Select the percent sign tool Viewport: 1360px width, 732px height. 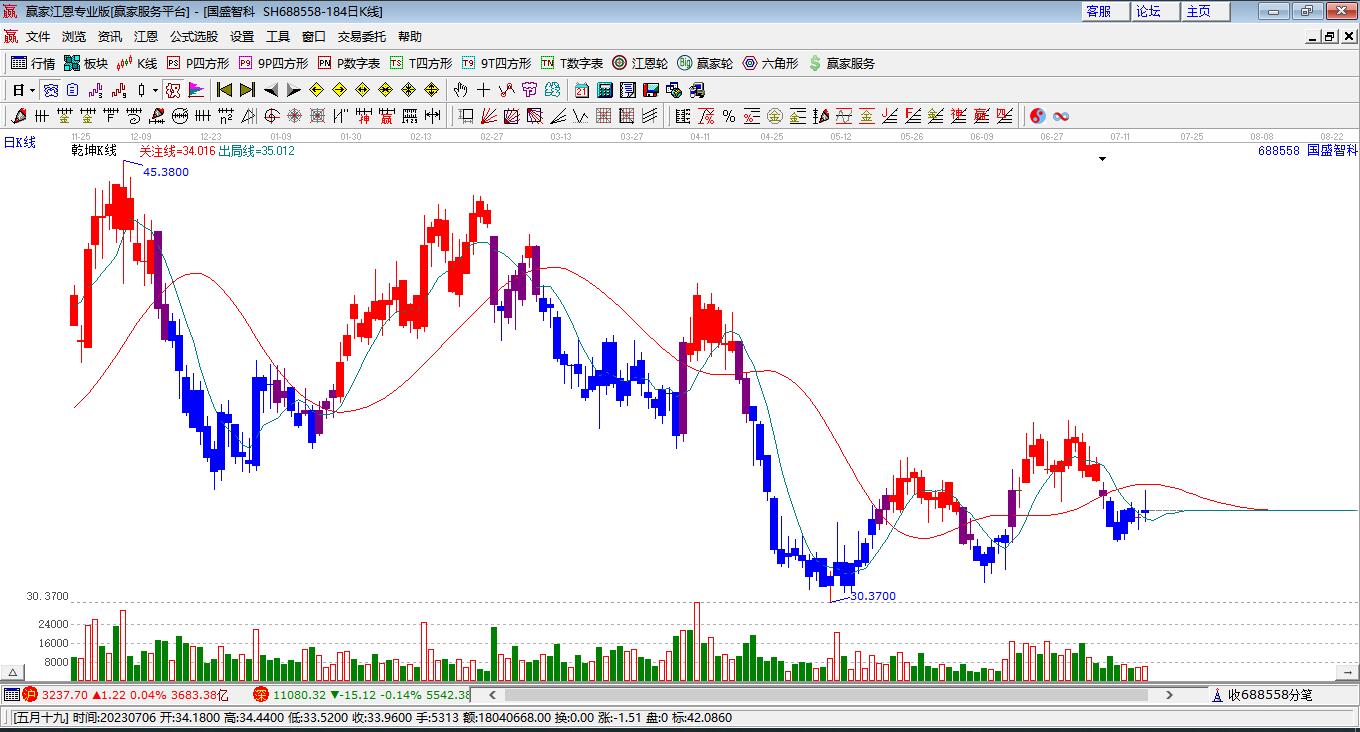coord(729,116)
